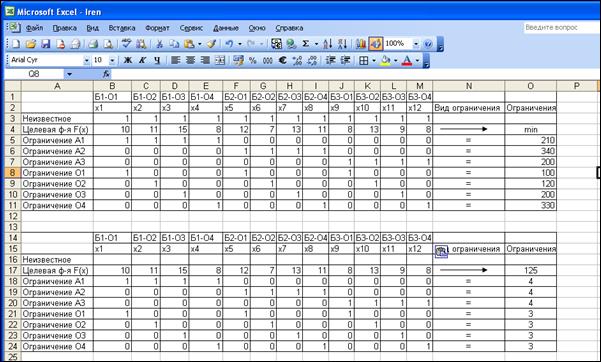This screenshot has height=362, width=601.
Task: Copy the selection using the toolbar icon
Action: pyautogui.click(x=174, y=44)
